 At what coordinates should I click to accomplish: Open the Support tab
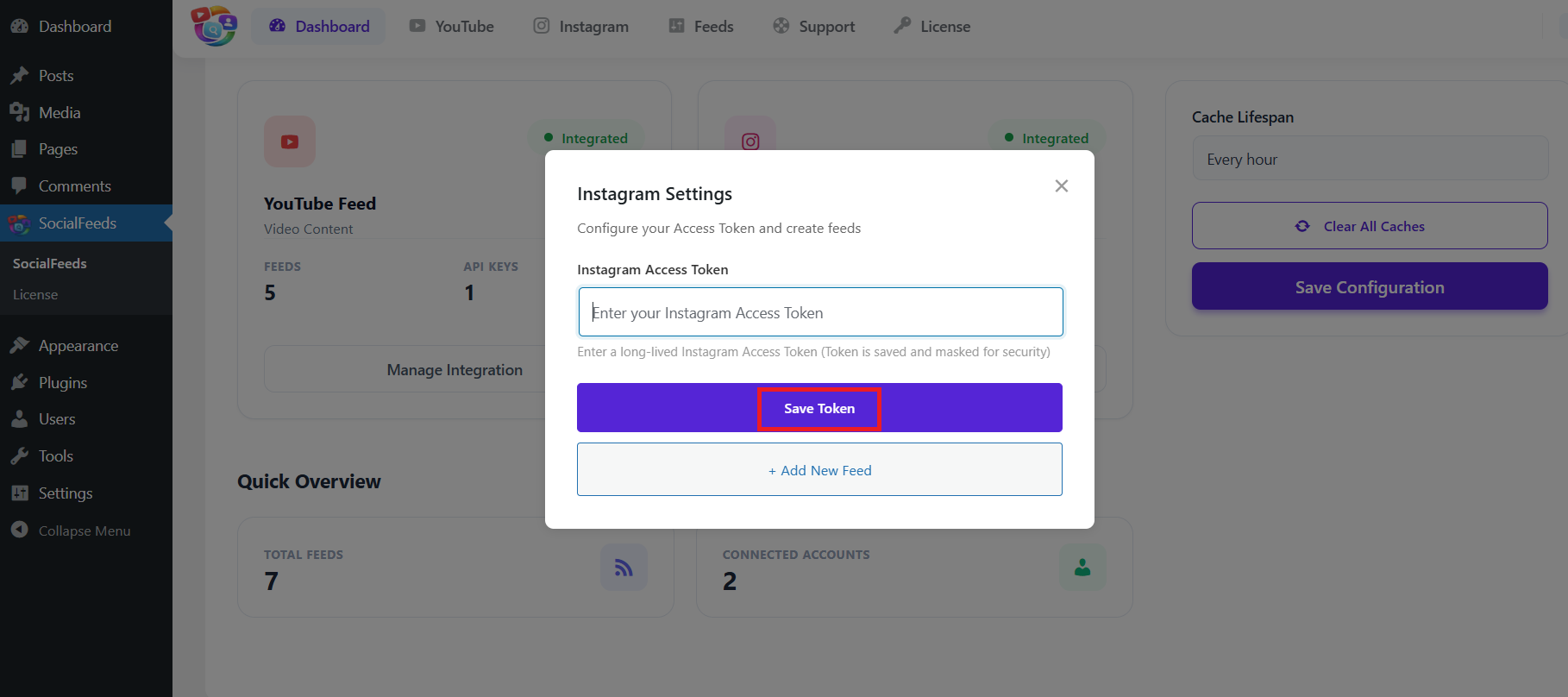click(x=814, y=27)
